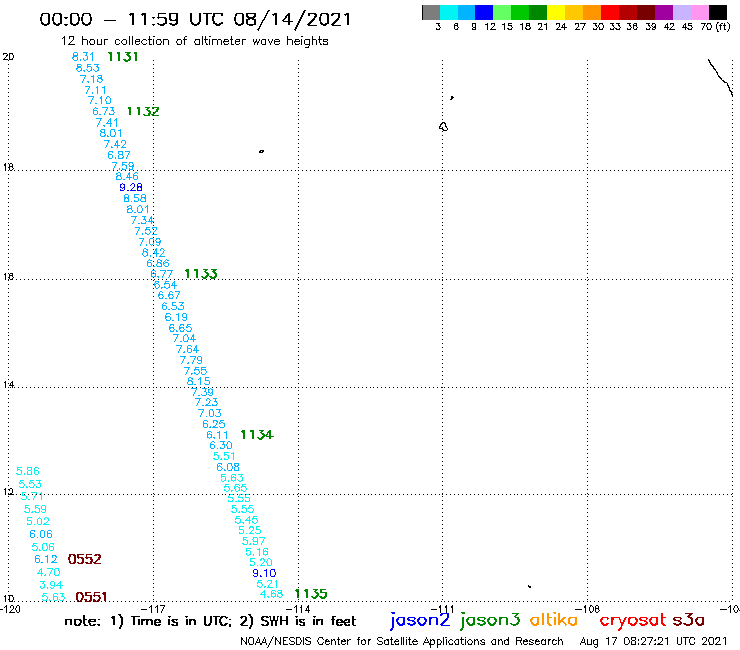Click the 7.04 wave height value

[x=184, y=338]
